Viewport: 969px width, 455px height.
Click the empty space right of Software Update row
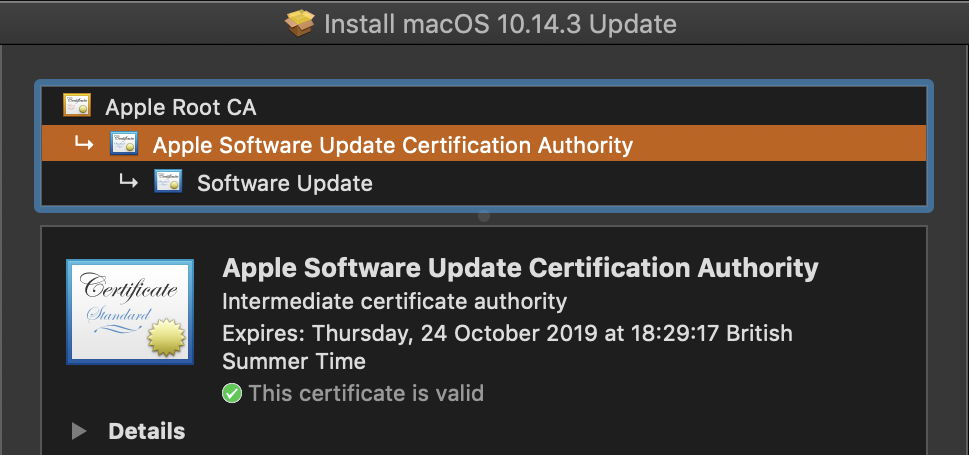click(650, 183)
